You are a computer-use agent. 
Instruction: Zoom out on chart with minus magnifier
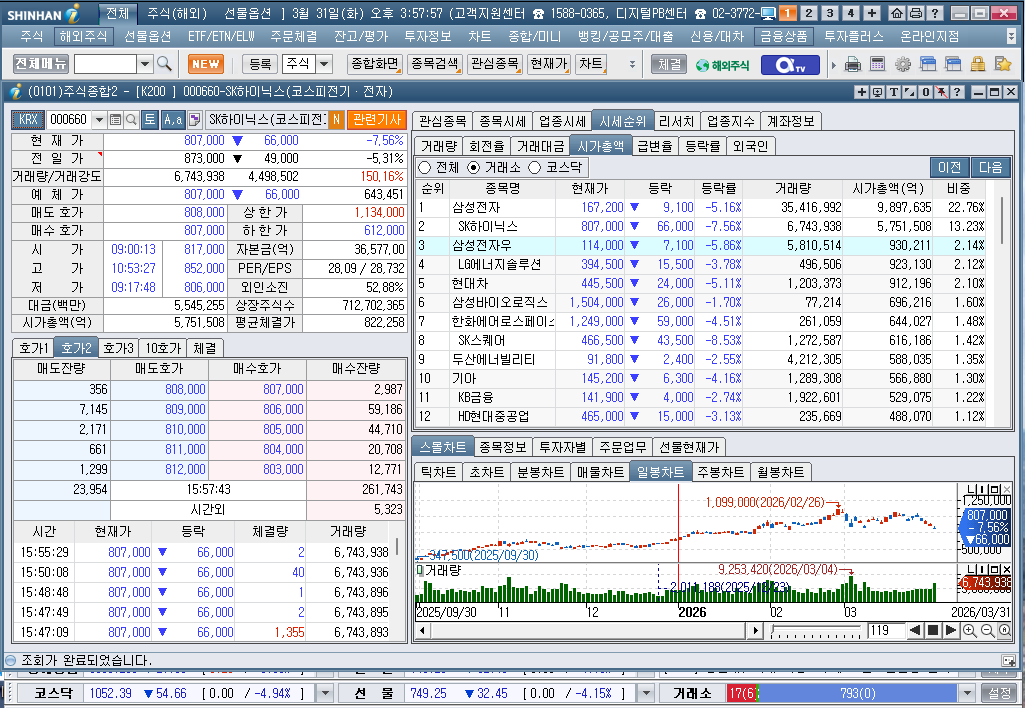[987, 630]
